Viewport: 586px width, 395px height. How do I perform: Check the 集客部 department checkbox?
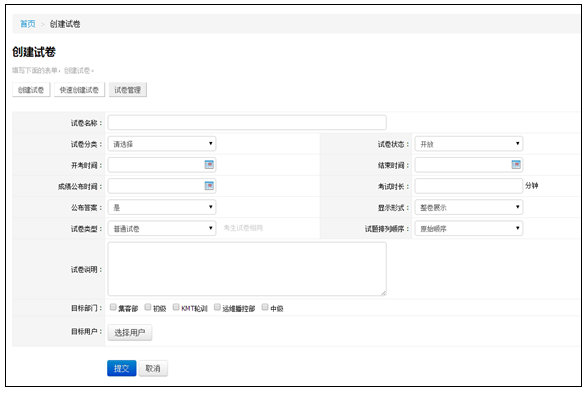click(113, 307)
